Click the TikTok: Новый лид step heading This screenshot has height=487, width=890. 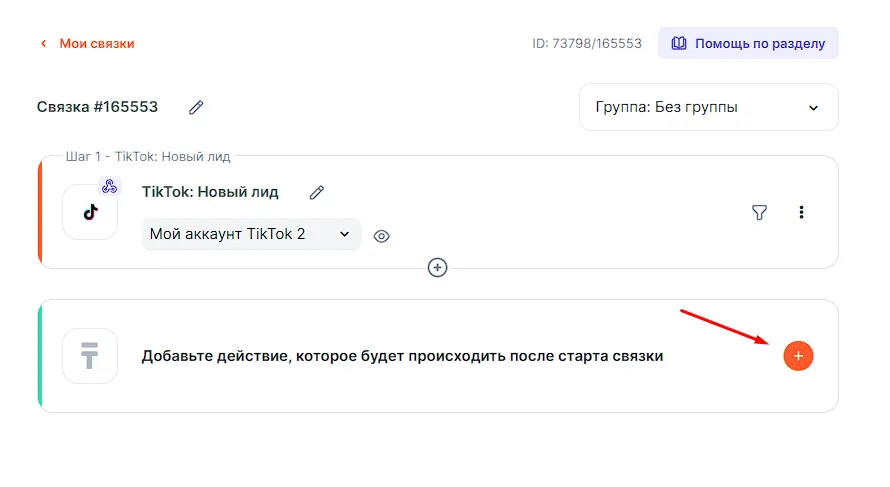point(210,192)
